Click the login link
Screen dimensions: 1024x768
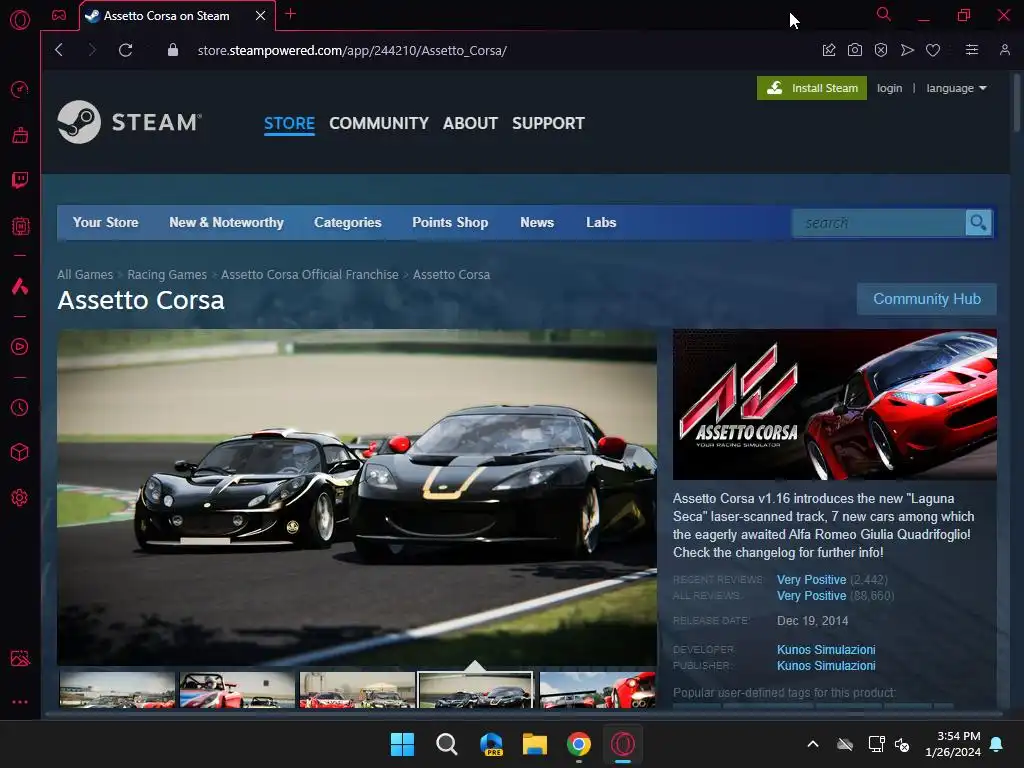point(889,88)
